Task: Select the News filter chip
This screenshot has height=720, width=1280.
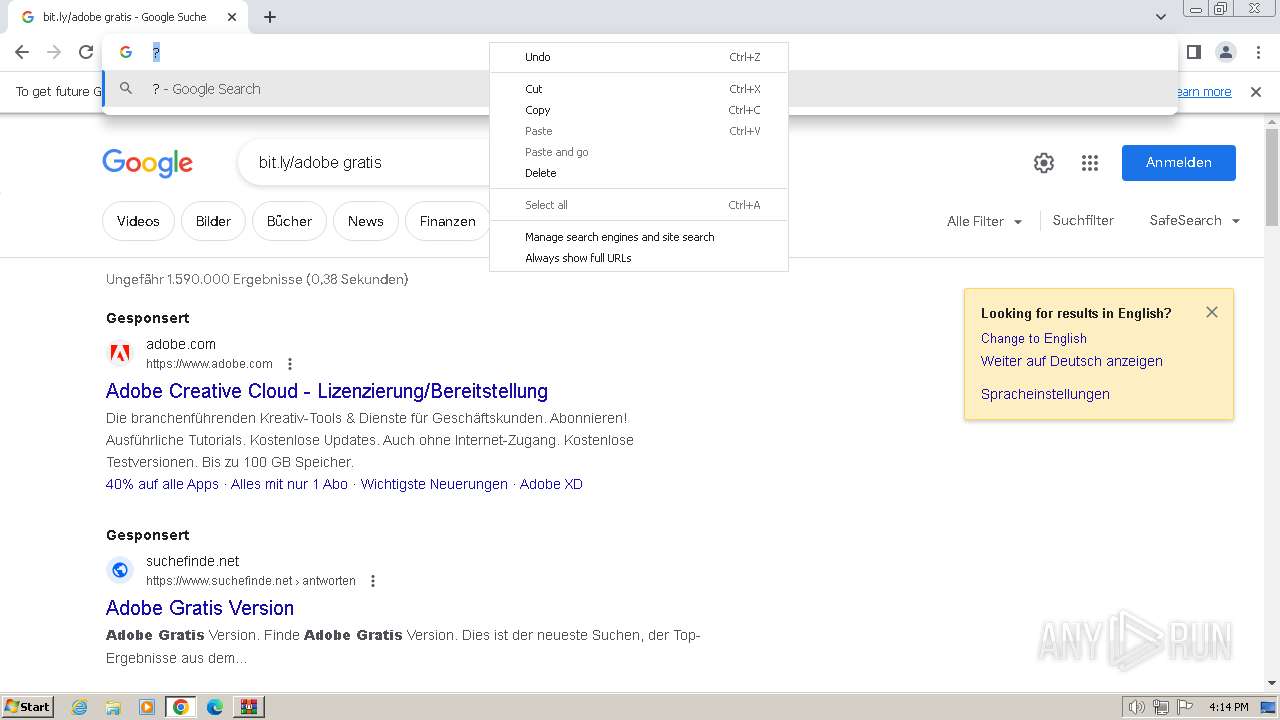Action: [x=366, y=221]
